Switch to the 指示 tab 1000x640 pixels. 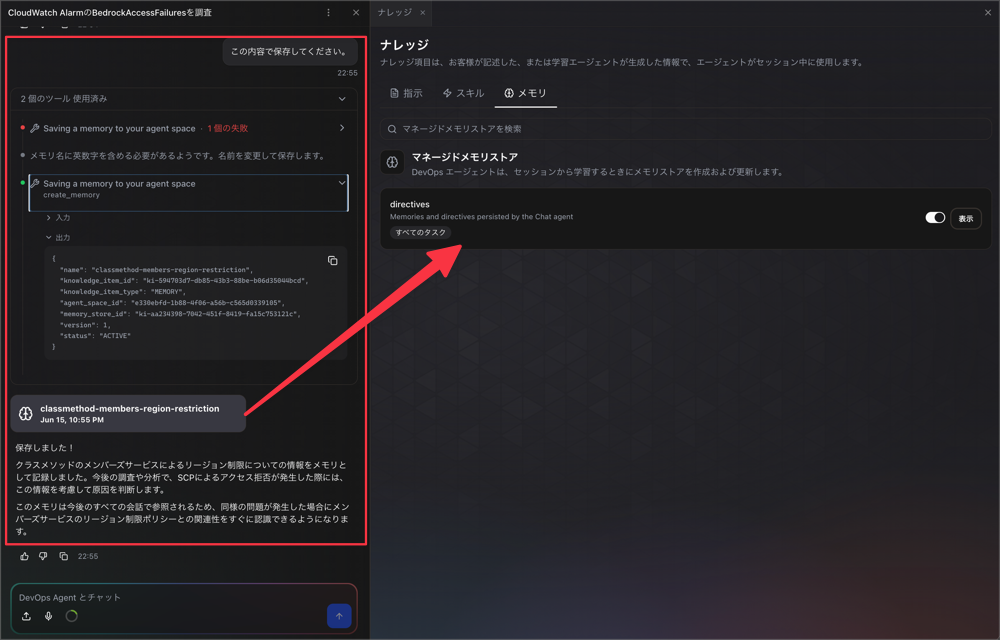click(406, 93)
